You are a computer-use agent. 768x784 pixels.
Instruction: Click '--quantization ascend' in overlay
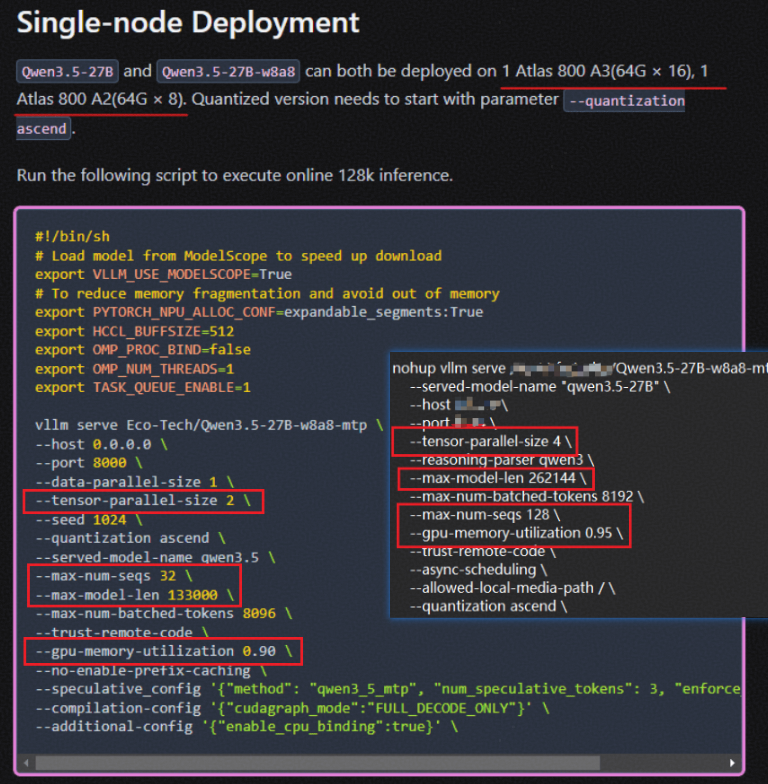[x=488, y=606]
